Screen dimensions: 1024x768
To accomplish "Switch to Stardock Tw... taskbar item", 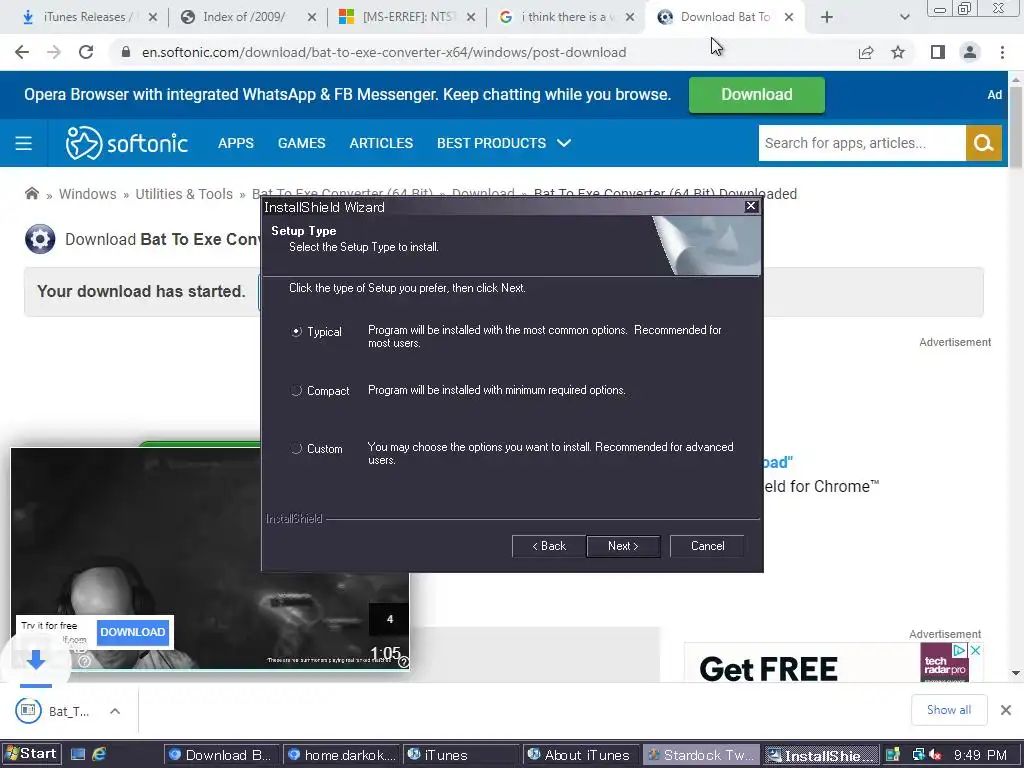I will point(701,755).
